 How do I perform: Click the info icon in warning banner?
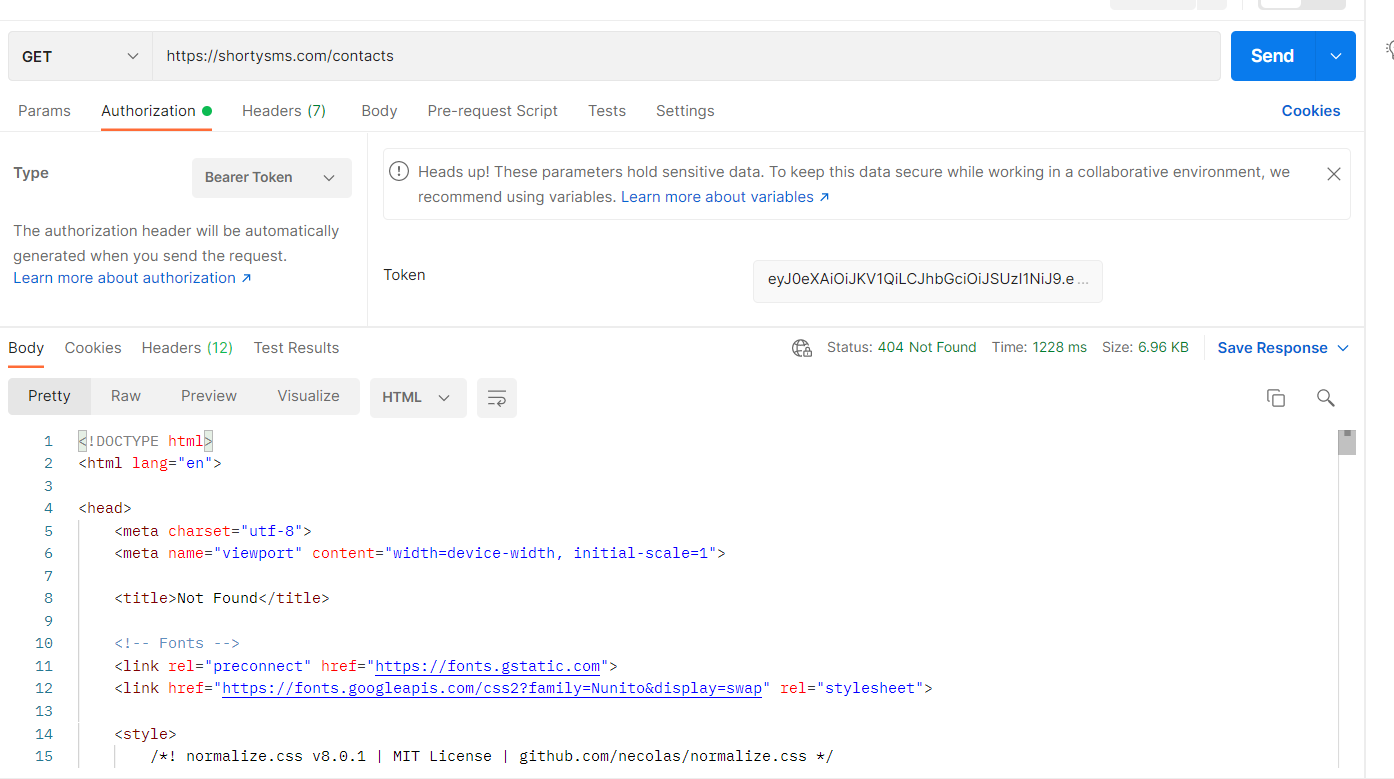coord(399,171)
